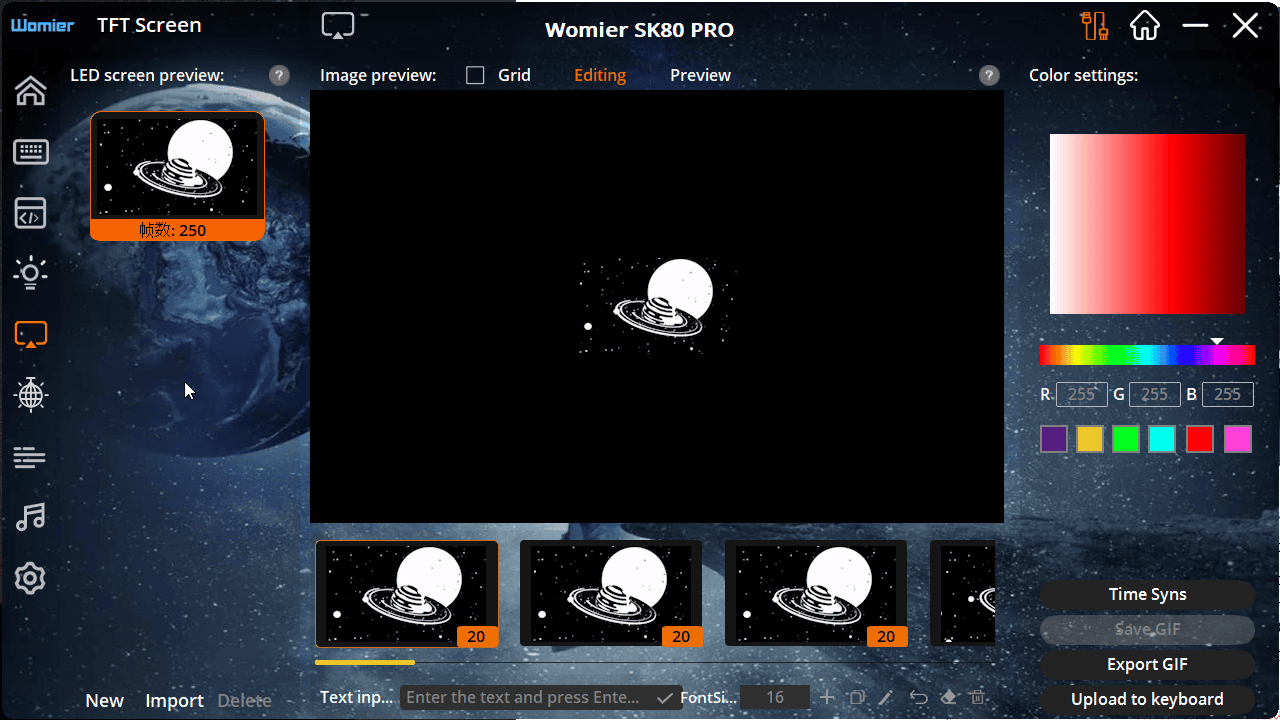Image resolution: width=1280 pixels, height=720 pixels.
Task: Select the second frame thumbnail
Action: coord(611,594)
